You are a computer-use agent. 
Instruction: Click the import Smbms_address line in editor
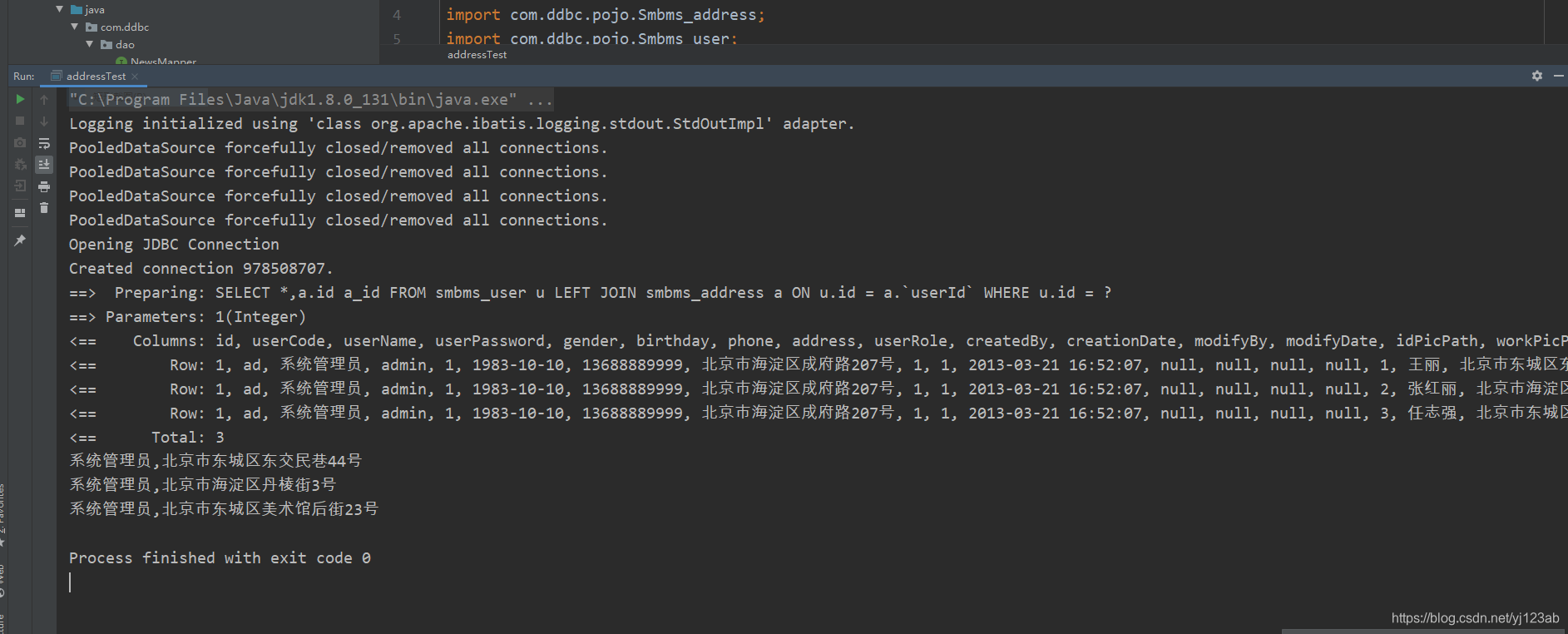[x=605, y=15]
